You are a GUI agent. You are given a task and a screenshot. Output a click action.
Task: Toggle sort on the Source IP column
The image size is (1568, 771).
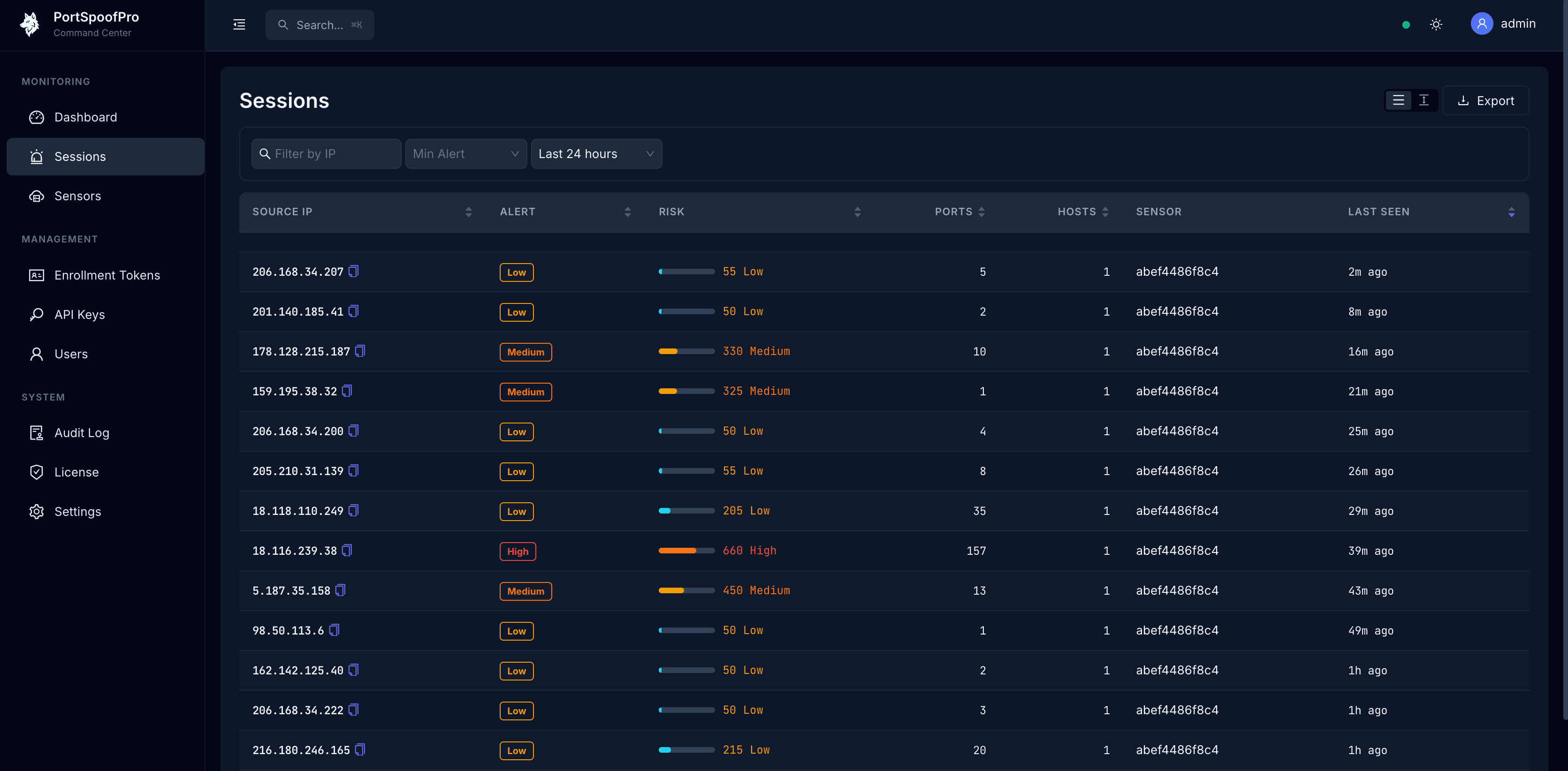[469, 212]
